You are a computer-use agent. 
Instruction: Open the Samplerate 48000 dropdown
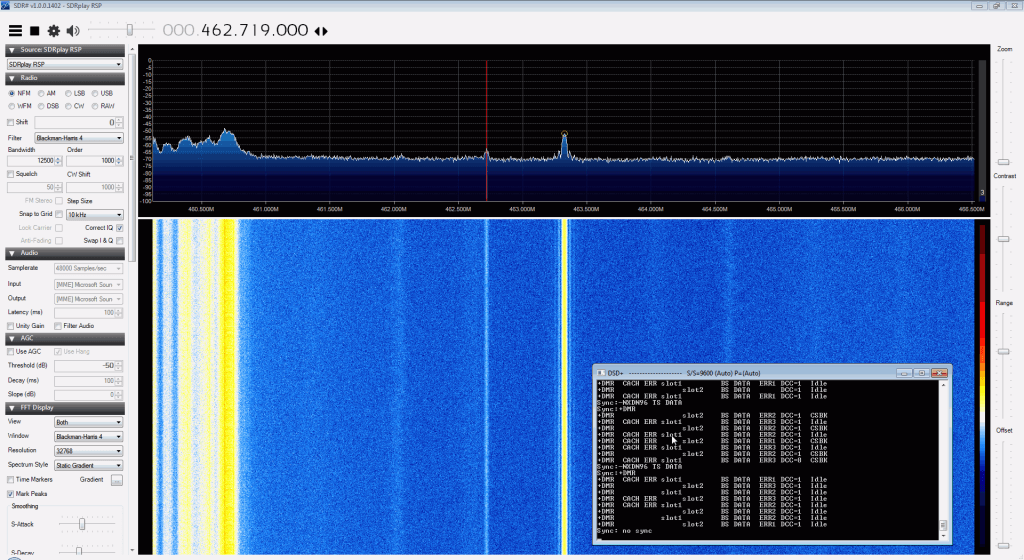88,268
